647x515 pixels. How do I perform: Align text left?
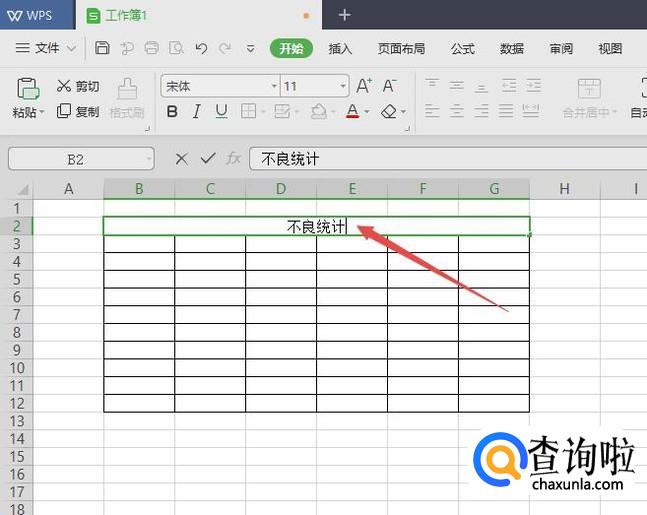click(x=432, y=111)
